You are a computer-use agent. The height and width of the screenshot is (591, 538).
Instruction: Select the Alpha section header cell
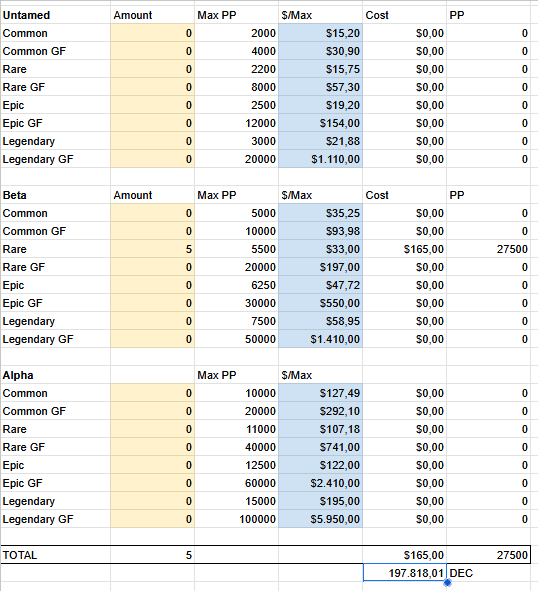pyautogui.click(x=55, y=375)
